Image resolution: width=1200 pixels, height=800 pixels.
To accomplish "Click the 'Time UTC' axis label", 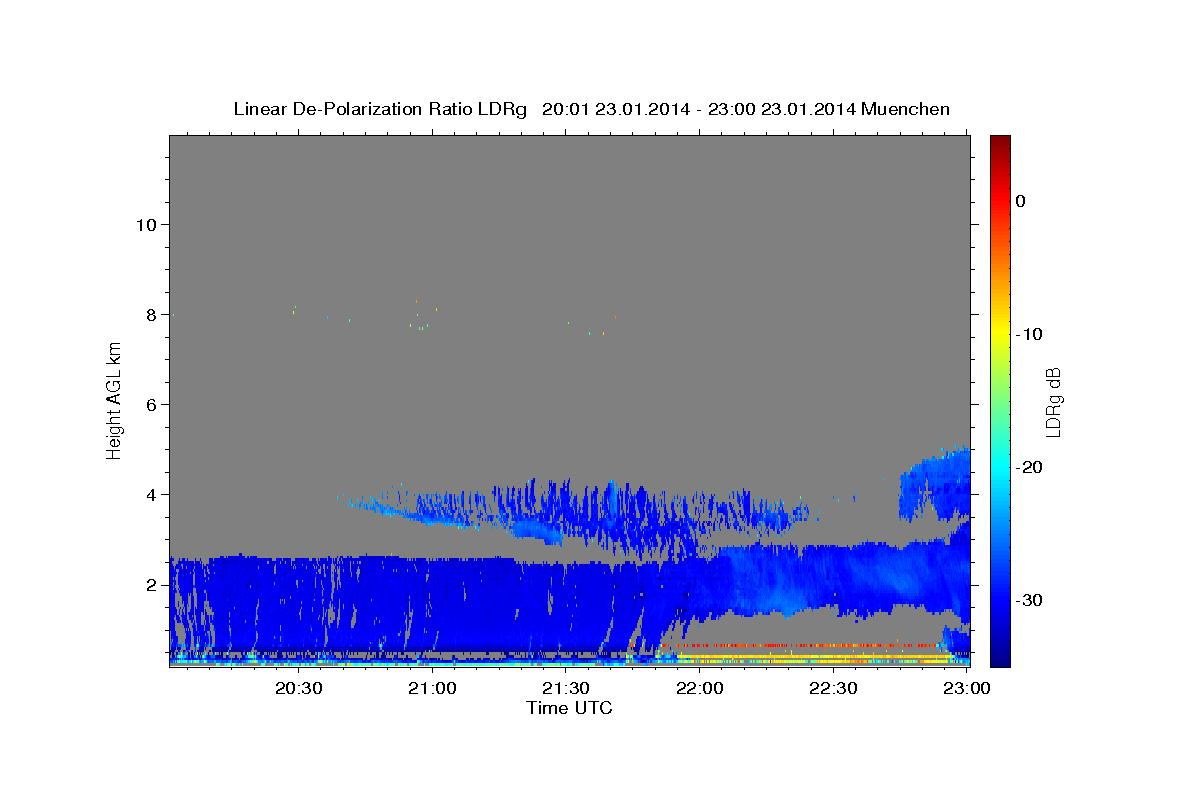I will pyautogui.click(x=569, y=708).
